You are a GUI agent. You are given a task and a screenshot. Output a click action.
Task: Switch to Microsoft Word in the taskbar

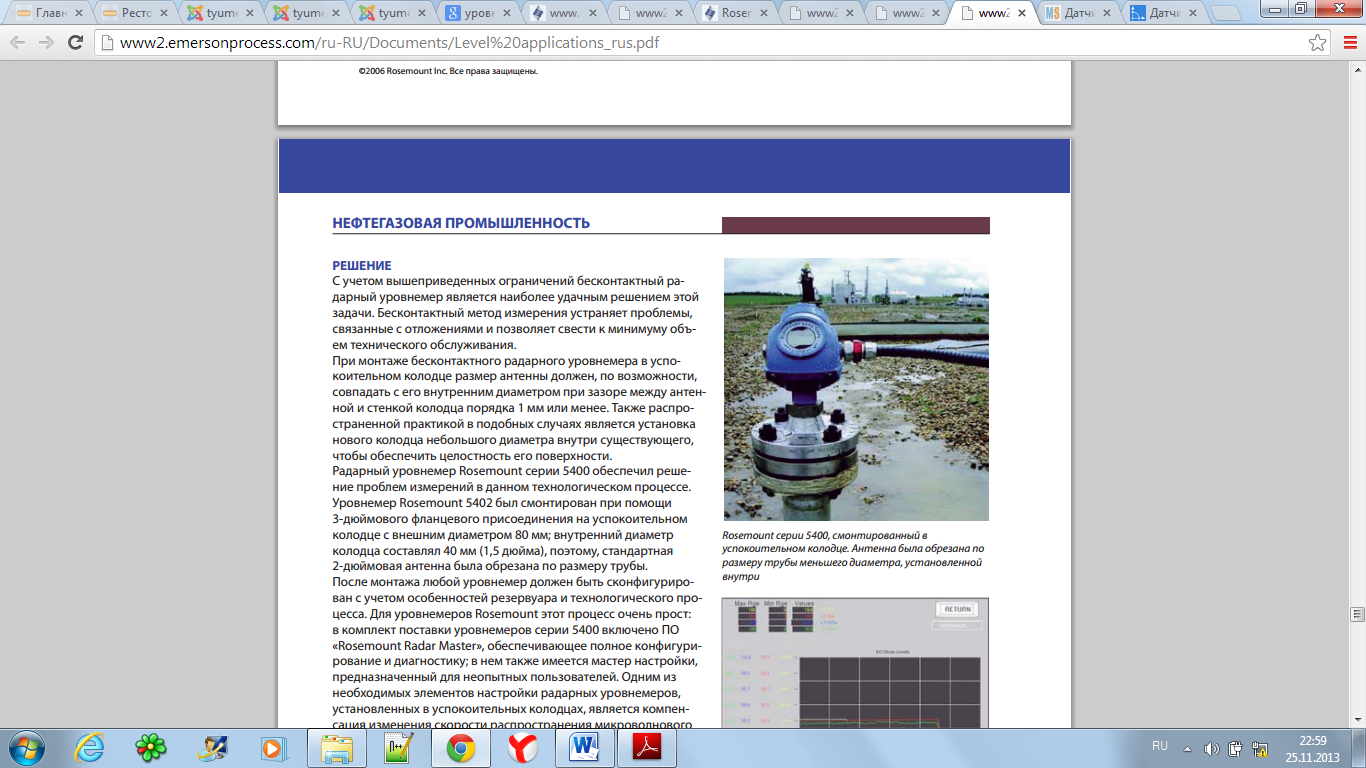click(x=585, y=747)
